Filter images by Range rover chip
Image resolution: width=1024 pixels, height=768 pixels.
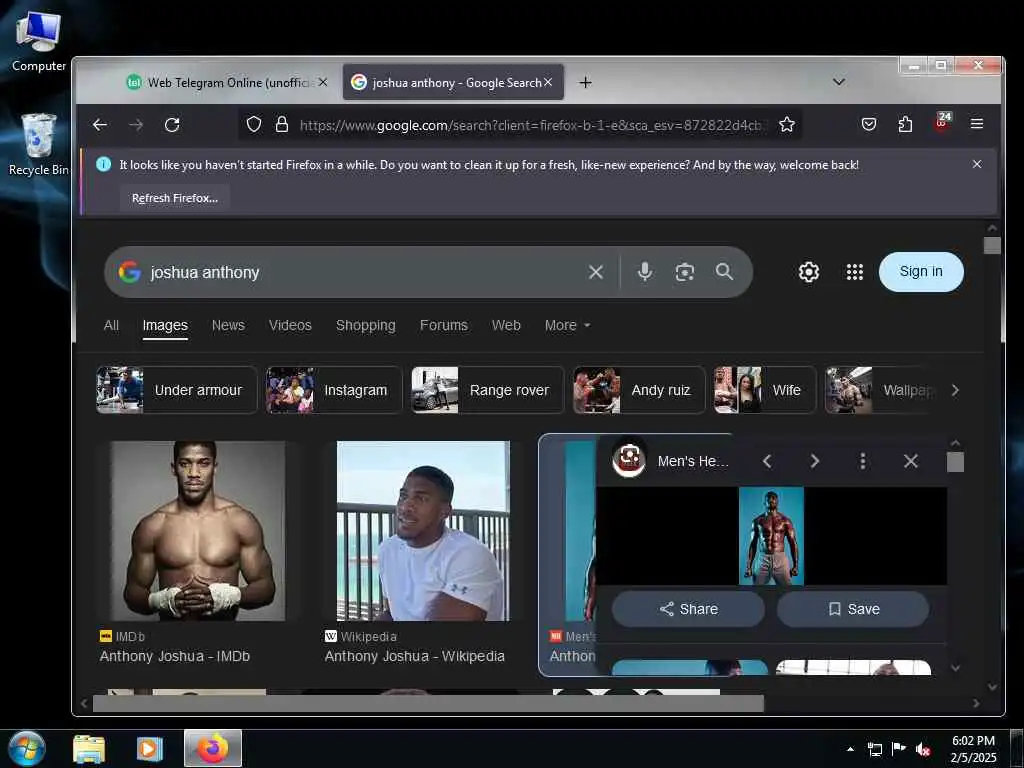(x=487, y=390)
